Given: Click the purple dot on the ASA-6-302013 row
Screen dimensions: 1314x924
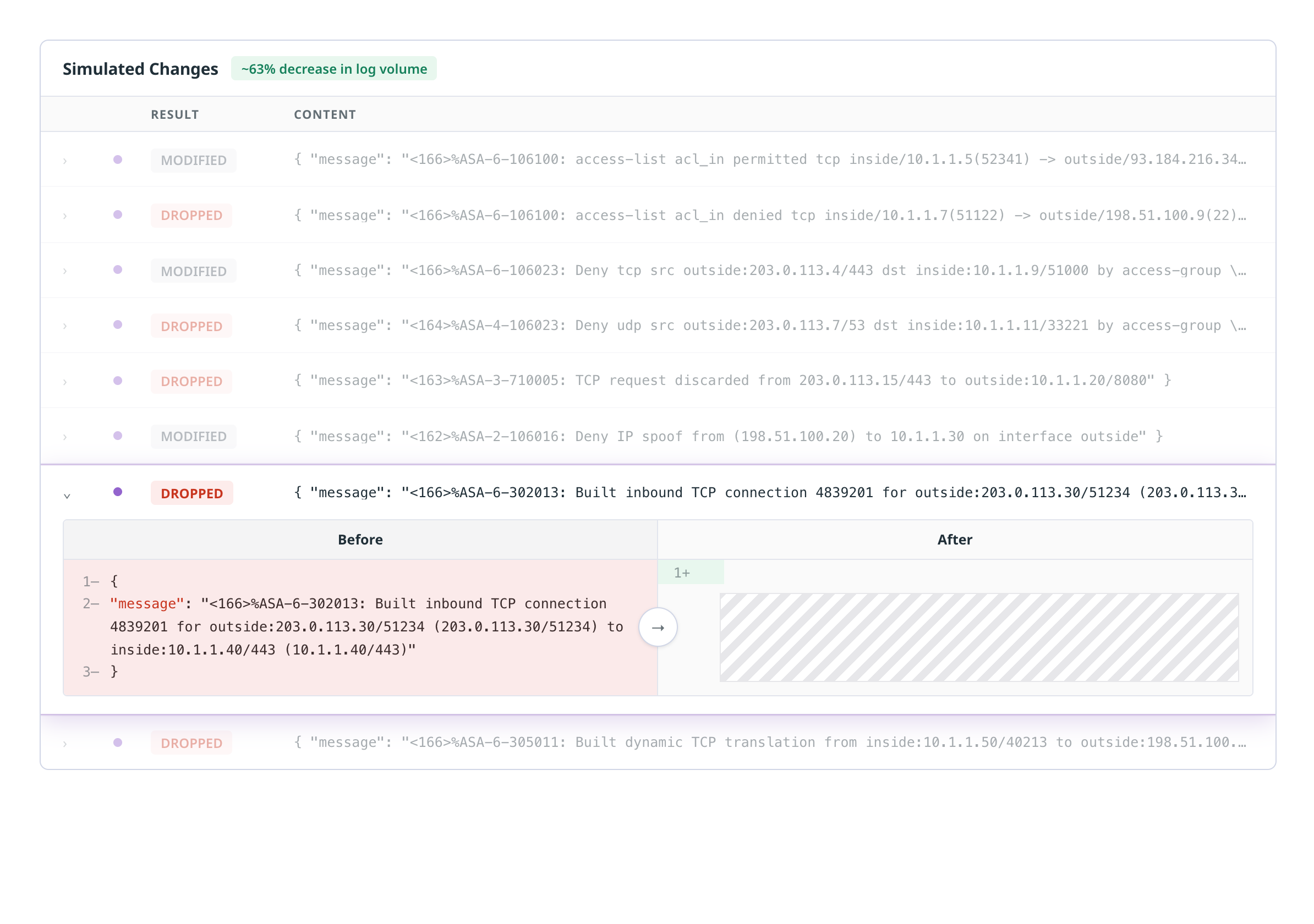Looking at the screenshot, I should [x=118, y=492].
